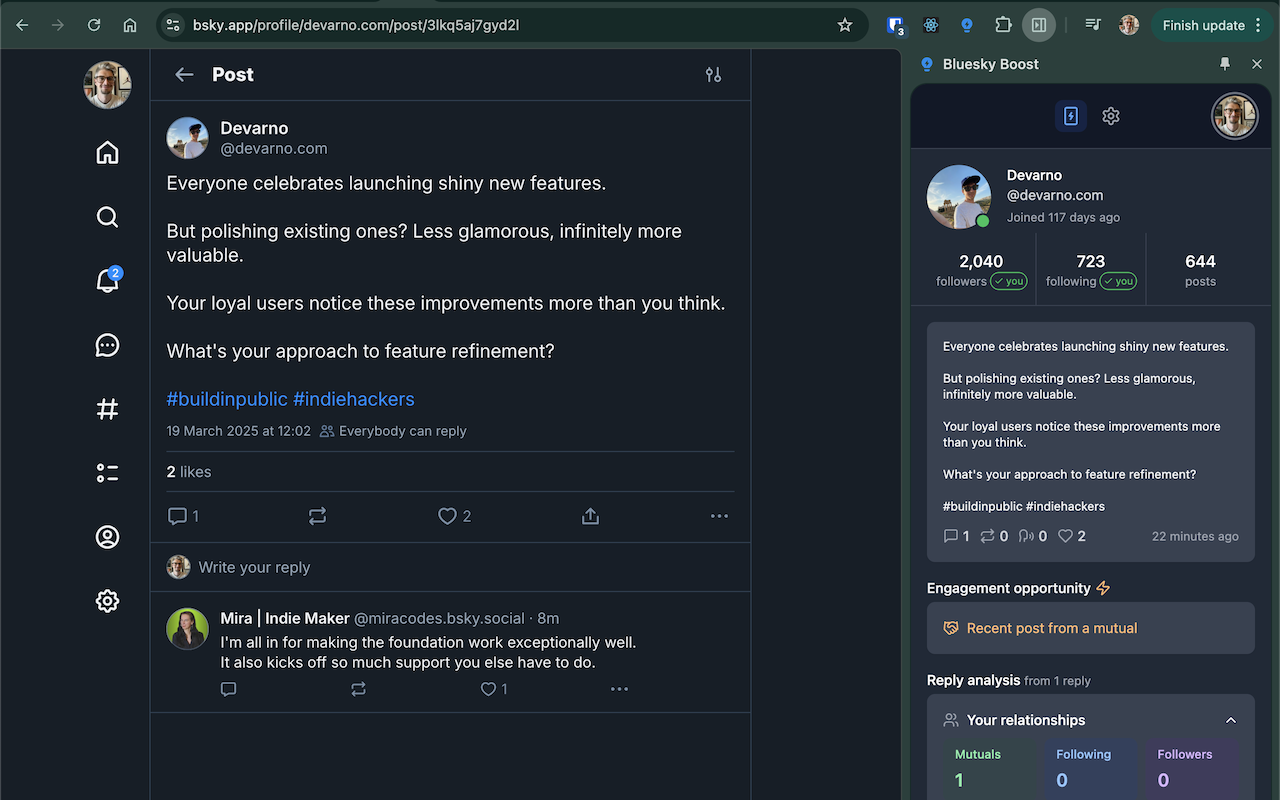Image resolution: width=1280 pixels, height=800 pixels.
Task: Click the Finish update button
Action: tap(1203, 25)
